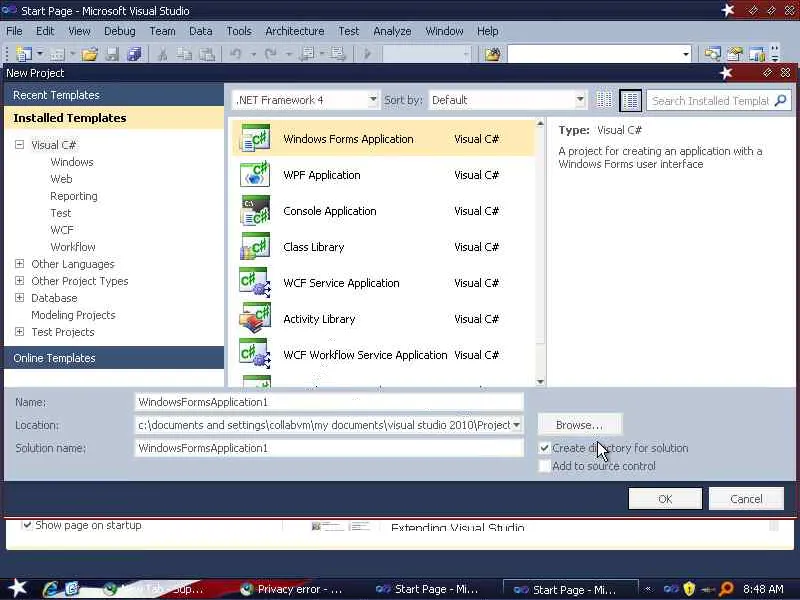Screen dimensions: 800x600
Task: Click the Solution Explorer toolbar icon
Action: 712,54
